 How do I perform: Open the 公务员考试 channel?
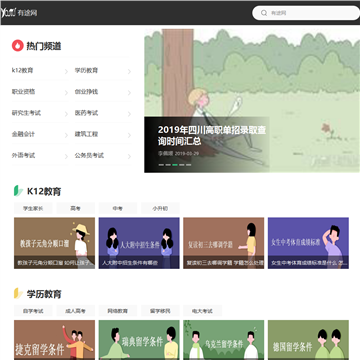pos(89,155)
